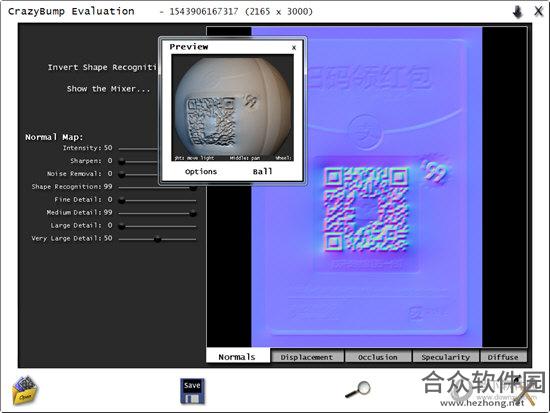This screenshot has height=413, width=550.
Task: Click the Shape Recognition: 99 label
Action: coord(72,187)
